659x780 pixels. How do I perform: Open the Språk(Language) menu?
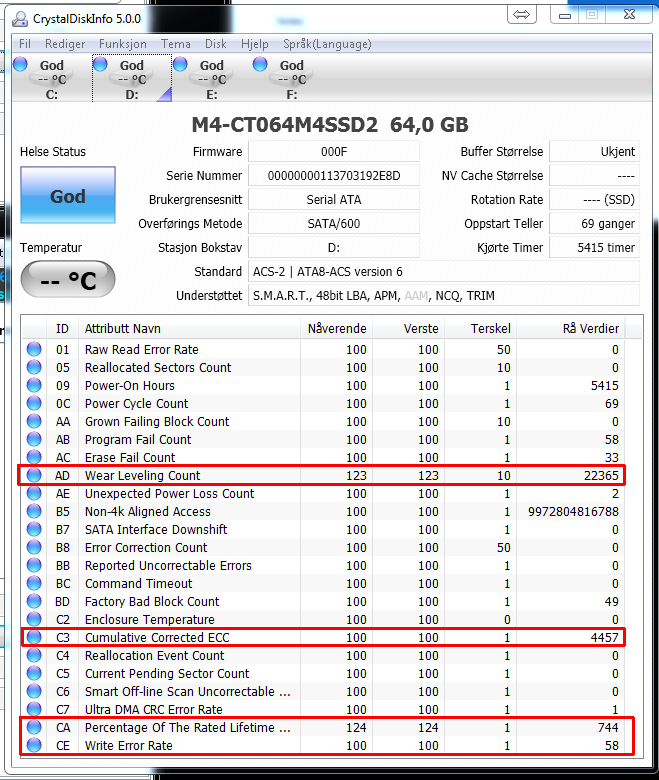click(327, 44)
